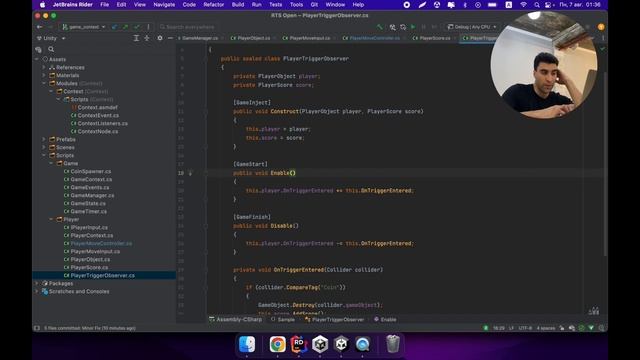Open Finder from the Dock
The width and height of the screenshot is (640, 360).
pyautogui.click(x=247, y=344)
